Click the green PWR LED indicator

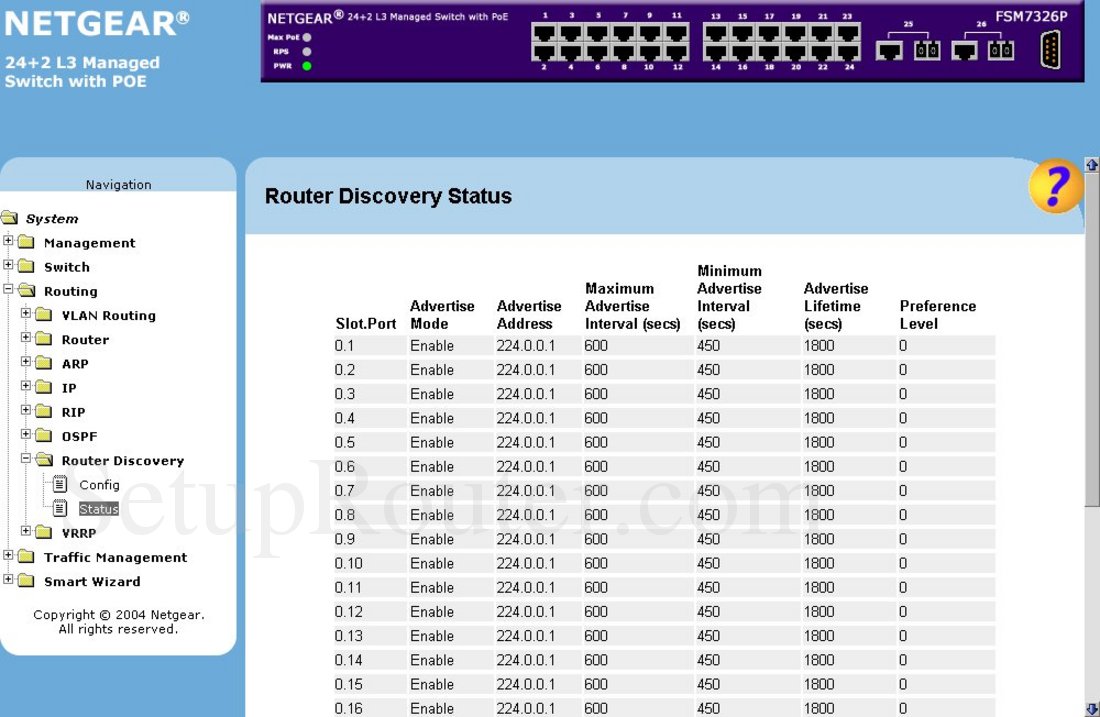tap(307, 66)
